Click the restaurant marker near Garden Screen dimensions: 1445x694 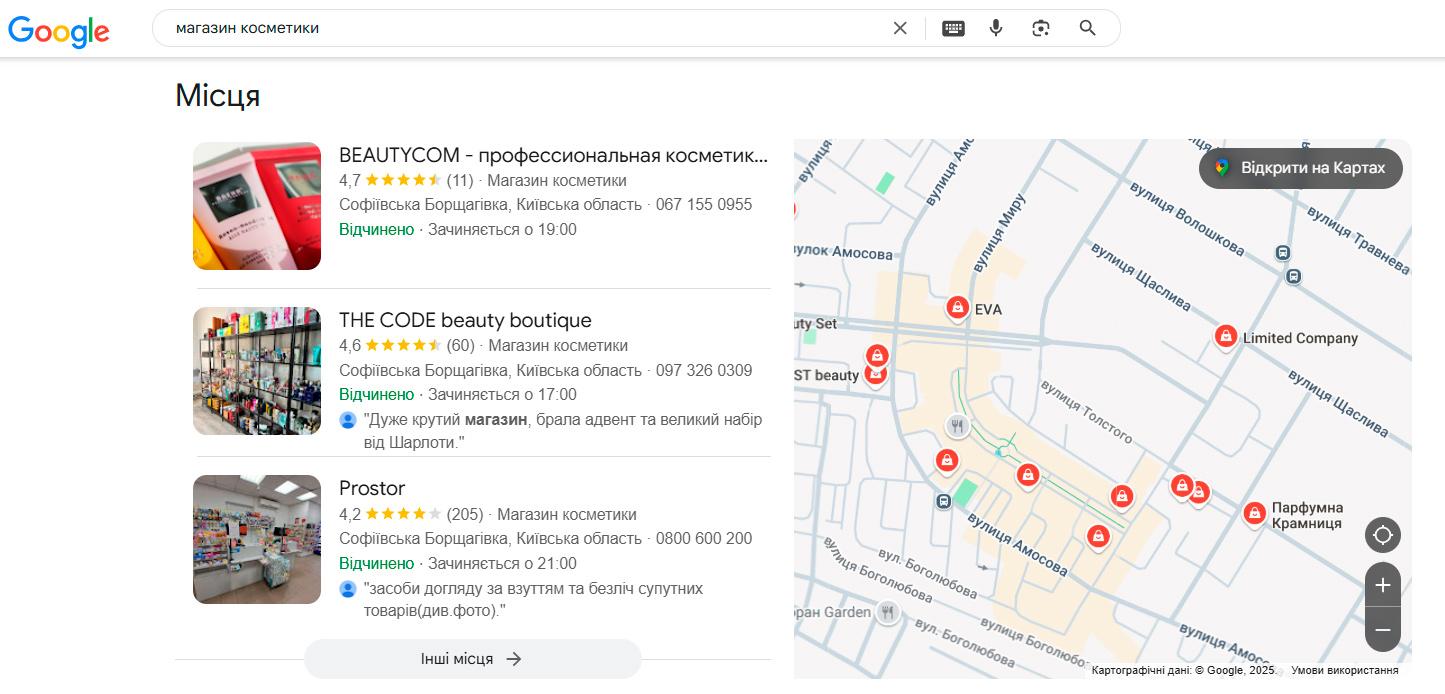pyautogui.click(x=887, y=612)
